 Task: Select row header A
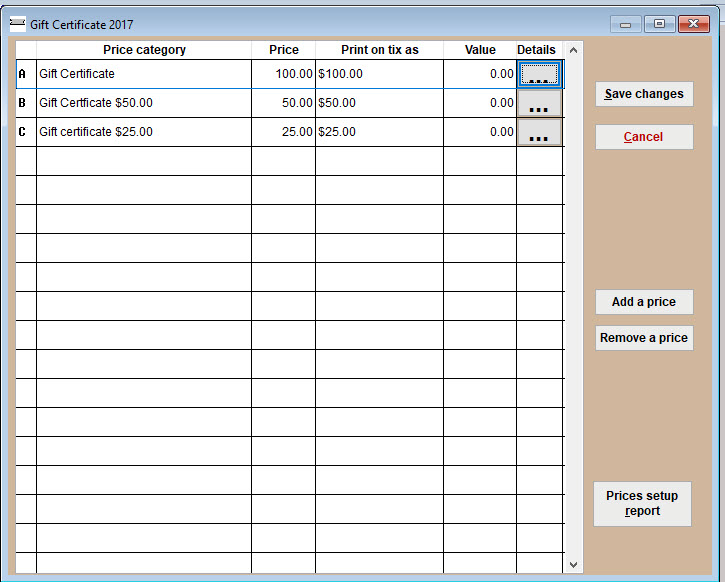[26, 74]
